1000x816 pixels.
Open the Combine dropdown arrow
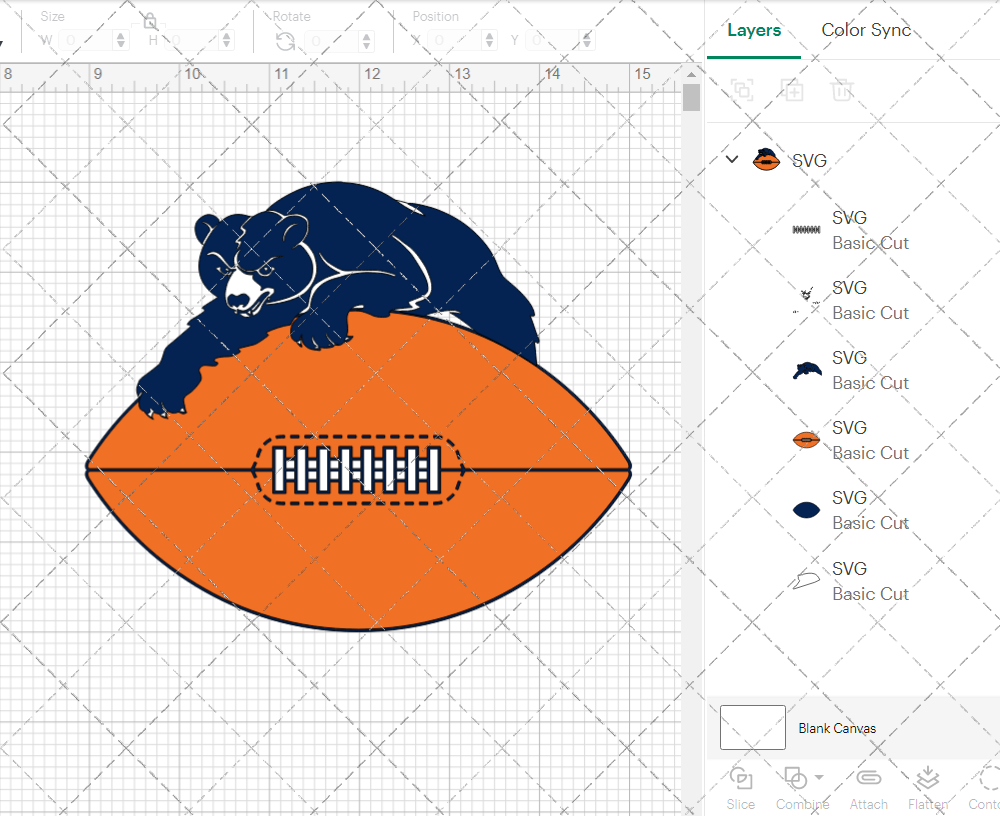[820, 777]
